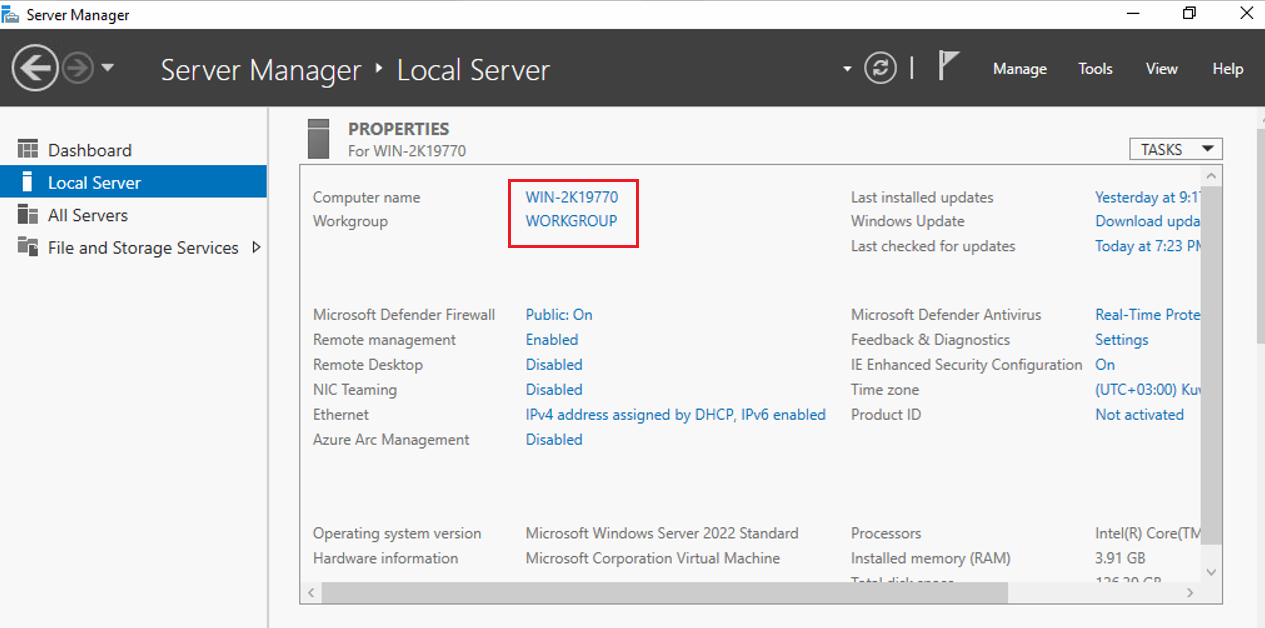1265x628 pixels.
Task: Click the back navigation arrow
Action: click(34, 67)
